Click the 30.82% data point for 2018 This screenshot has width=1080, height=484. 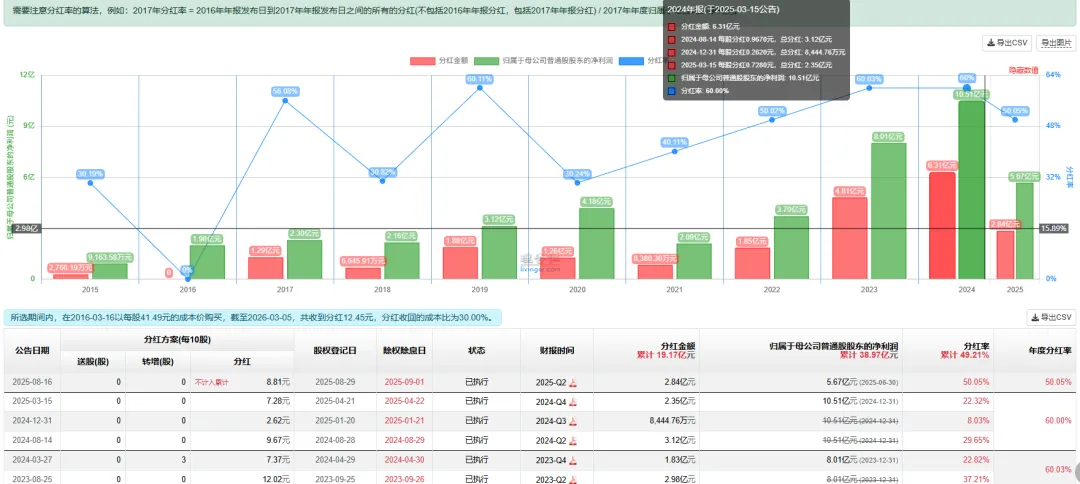(x=382, y=180)
